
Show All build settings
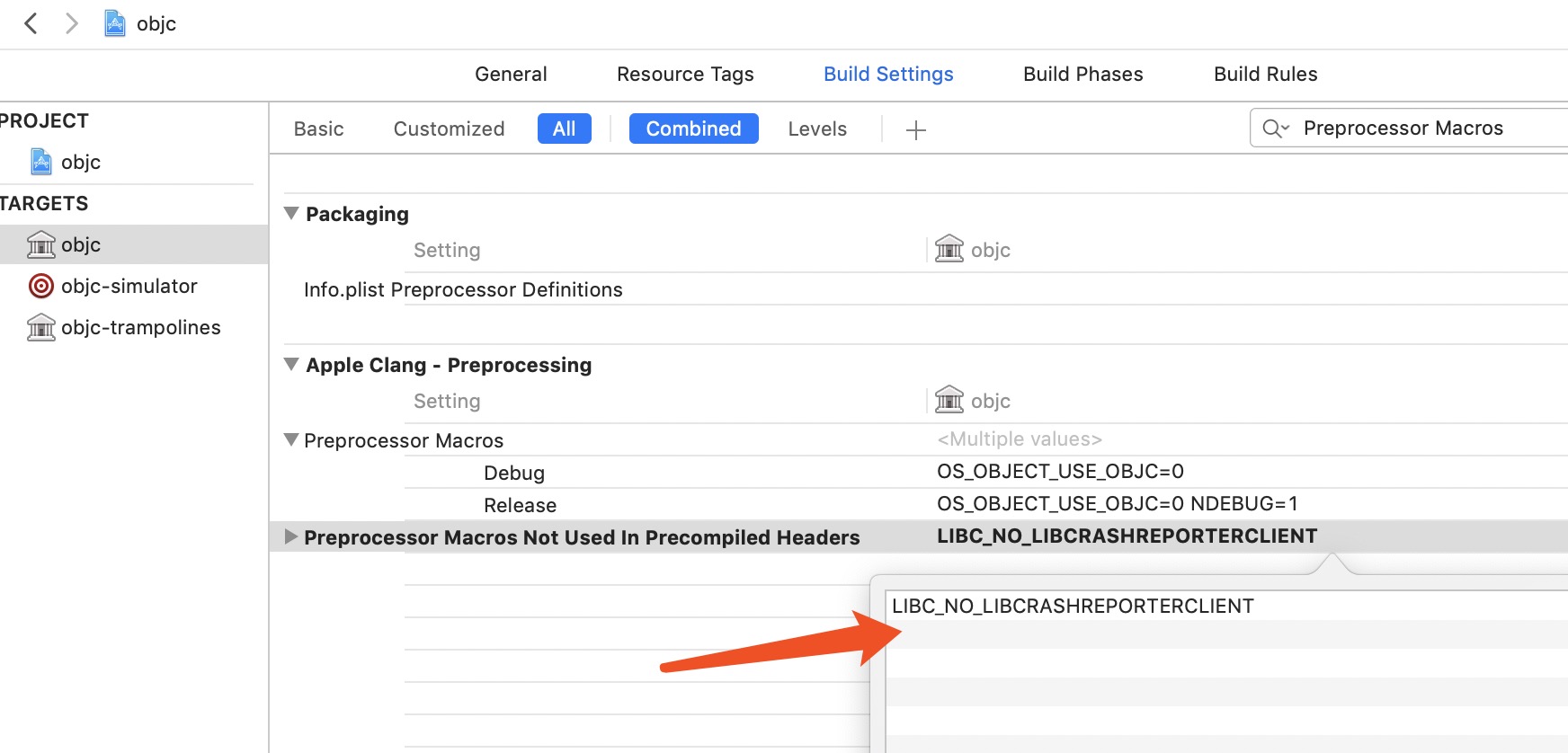(x=564, y=128)
